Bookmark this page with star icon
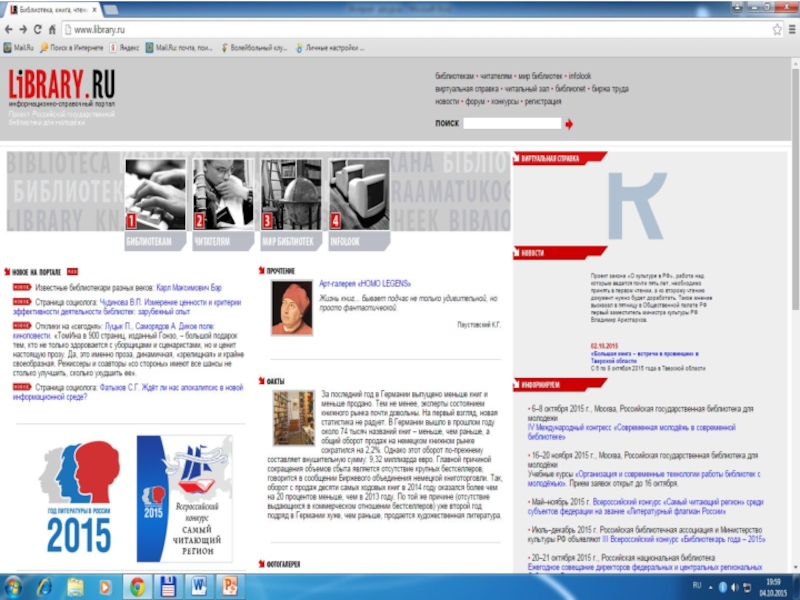Viewport: 800px width, 600px height. tap(777, 30)
